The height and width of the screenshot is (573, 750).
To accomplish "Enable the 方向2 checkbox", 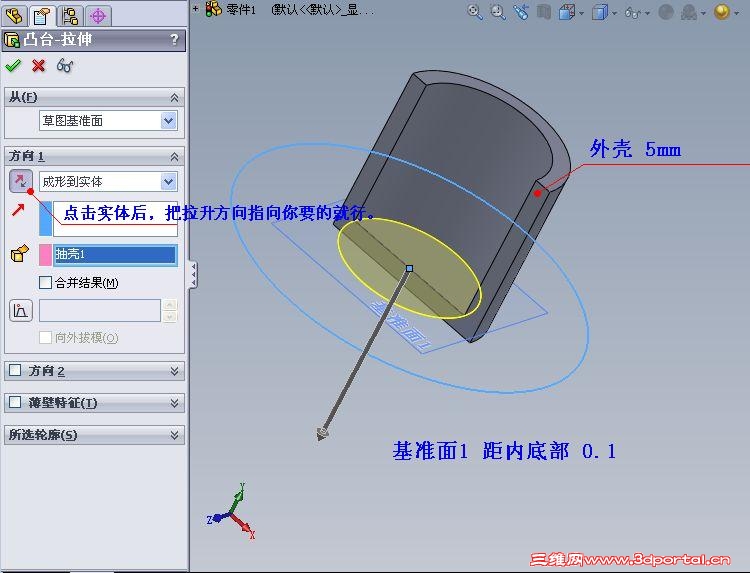I will (15, 370).
